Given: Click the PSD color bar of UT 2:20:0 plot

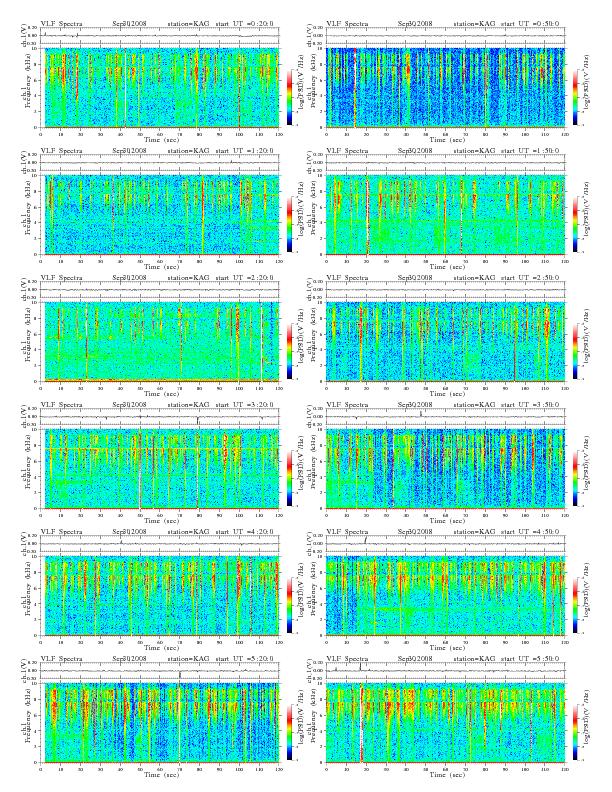Looking at the screenshot, I should pyautogui.click(x=289, y=351).
